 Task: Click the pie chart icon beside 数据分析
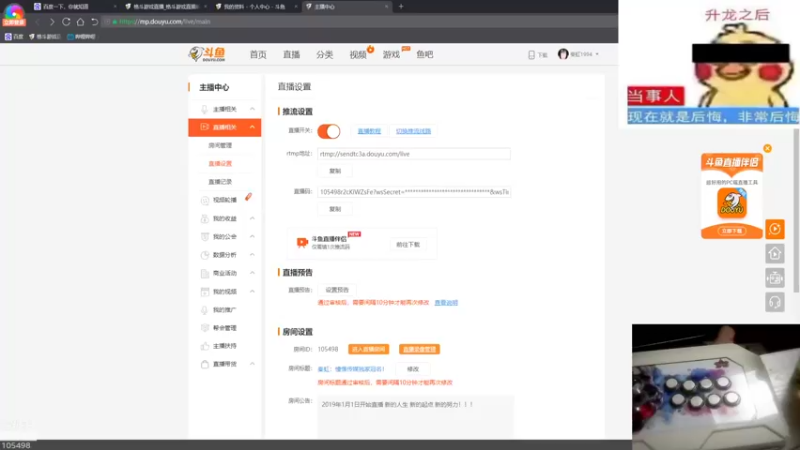205,255
